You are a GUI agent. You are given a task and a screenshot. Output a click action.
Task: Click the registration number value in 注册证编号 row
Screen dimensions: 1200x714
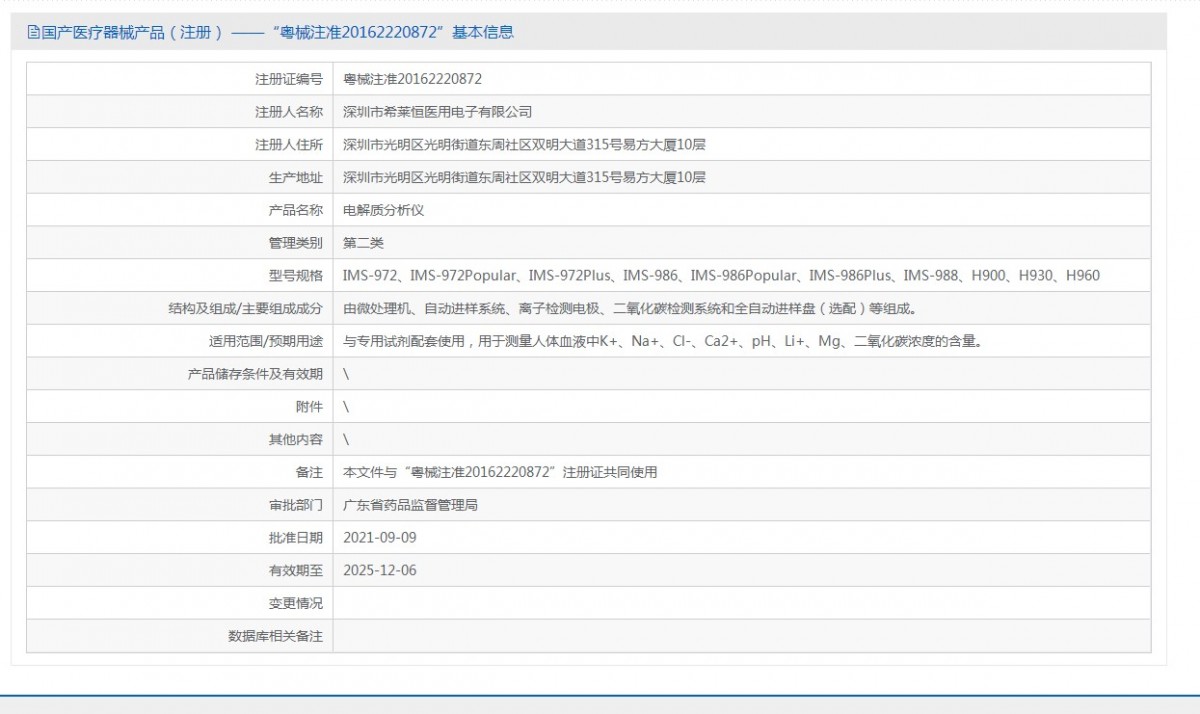pos(412,79)
